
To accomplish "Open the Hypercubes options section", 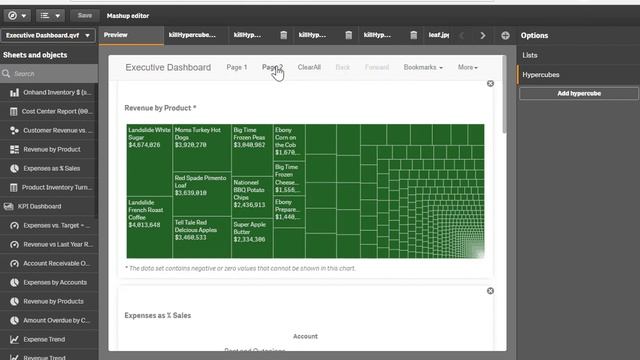I will [x=578, y=75].
